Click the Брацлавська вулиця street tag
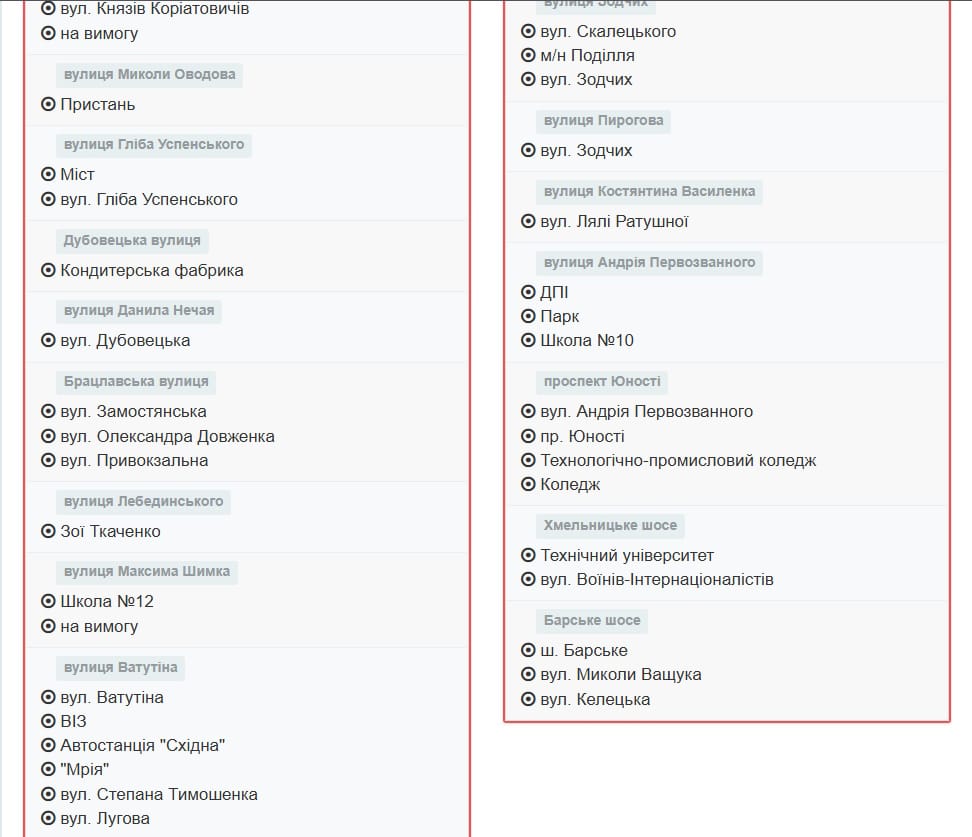Screen dimensions: 972x837 coord(136,382)
